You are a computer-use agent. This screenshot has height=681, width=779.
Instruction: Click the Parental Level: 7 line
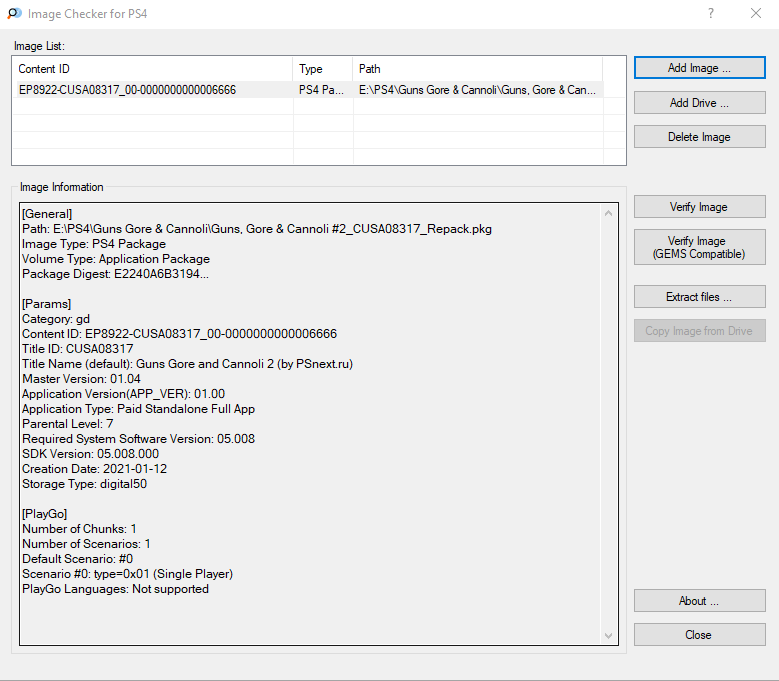click(x=68, y=423)
